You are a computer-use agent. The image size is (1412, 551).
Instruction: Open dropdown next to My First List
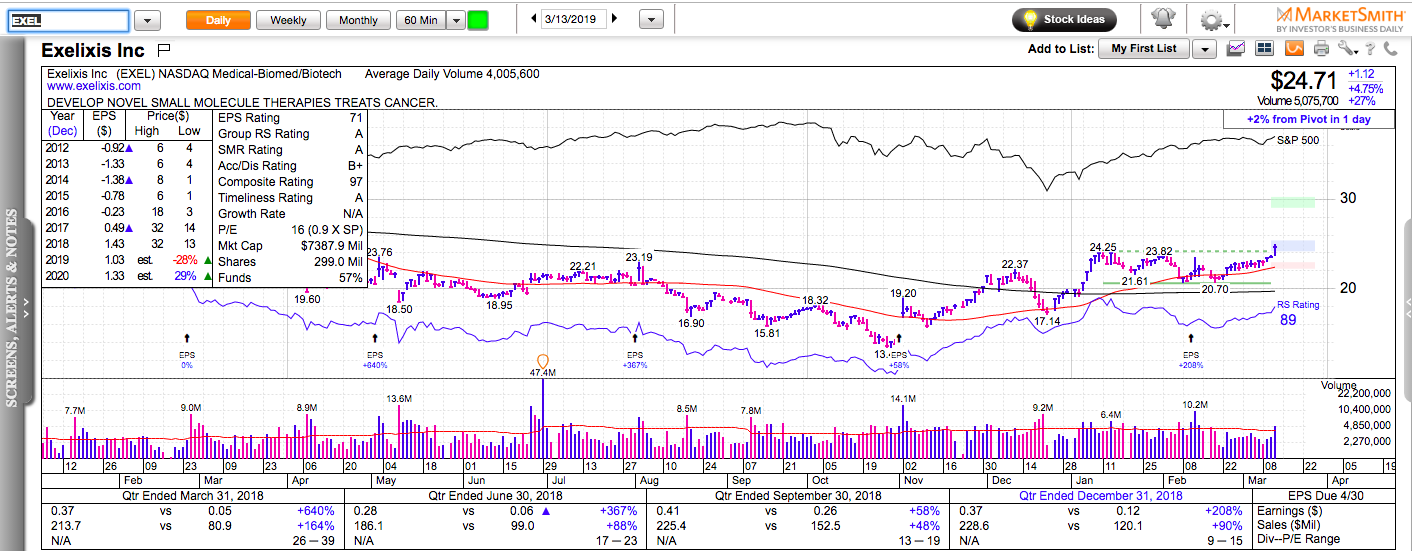click(x=1205, y=48)
